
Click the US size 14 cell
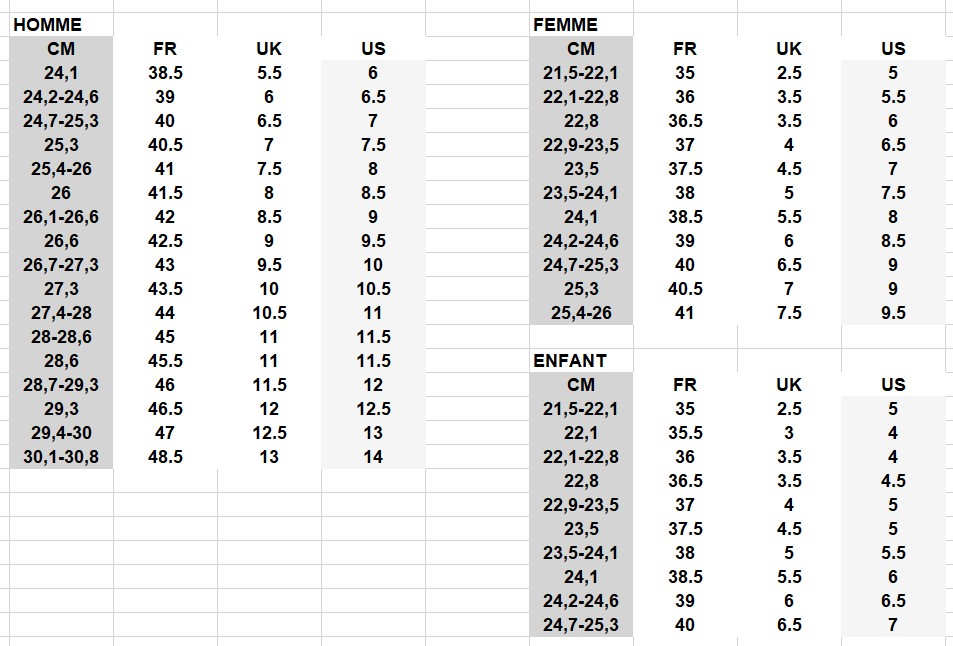click(x=373, y=457)
